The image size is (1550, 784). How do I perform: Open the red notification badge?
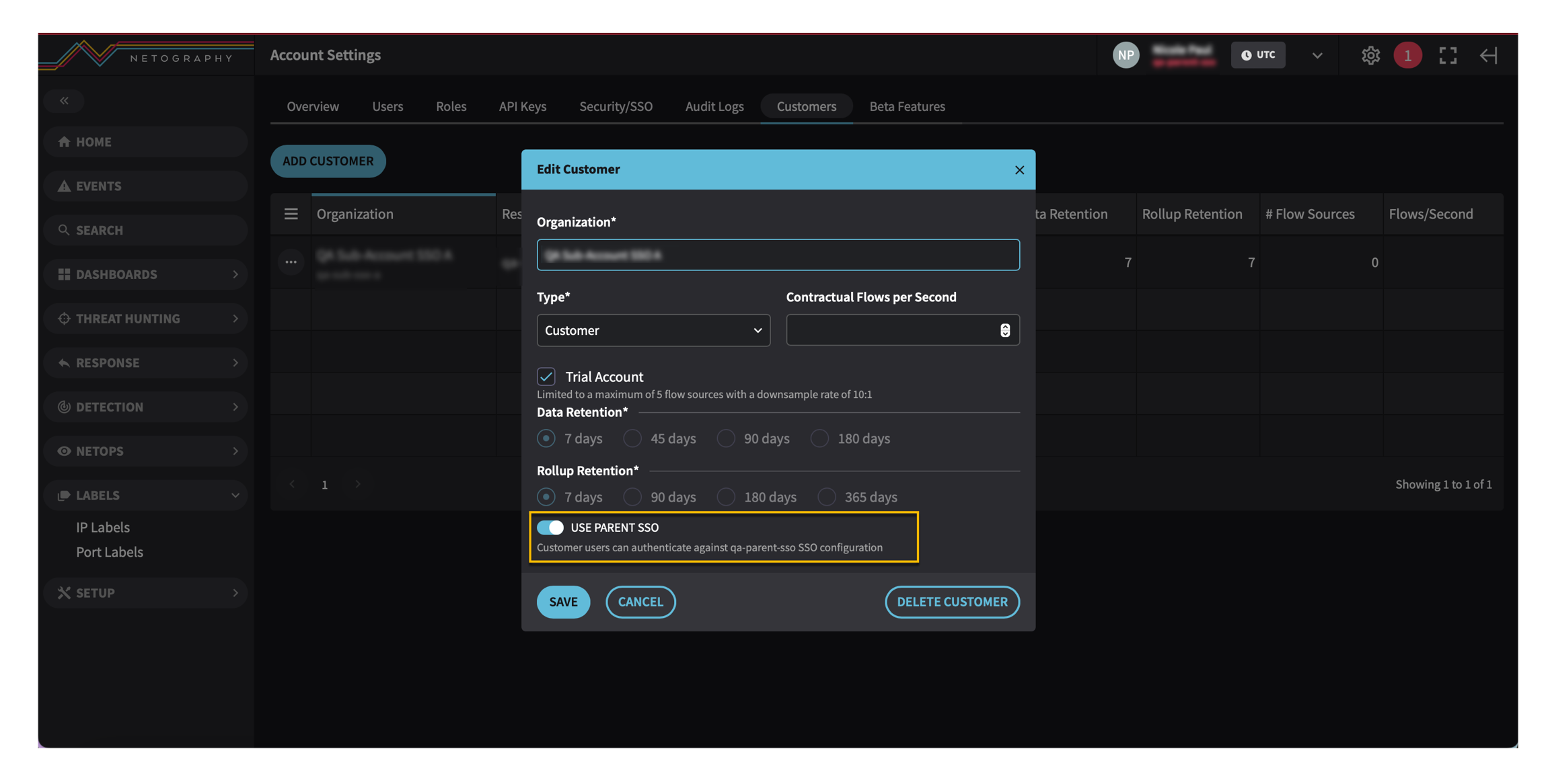point(1407,55)
